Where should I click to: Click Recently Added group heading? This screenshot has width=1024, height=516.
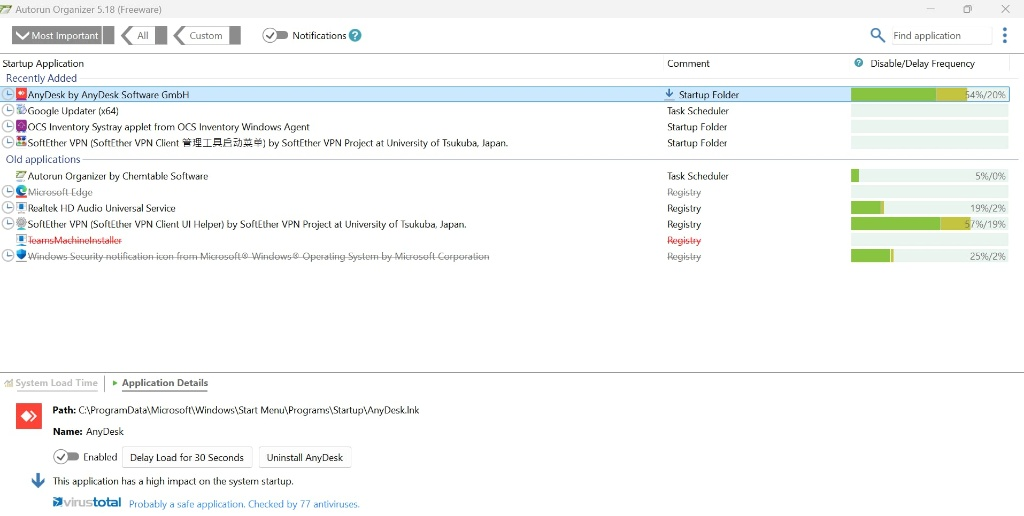tap(41, 78)
